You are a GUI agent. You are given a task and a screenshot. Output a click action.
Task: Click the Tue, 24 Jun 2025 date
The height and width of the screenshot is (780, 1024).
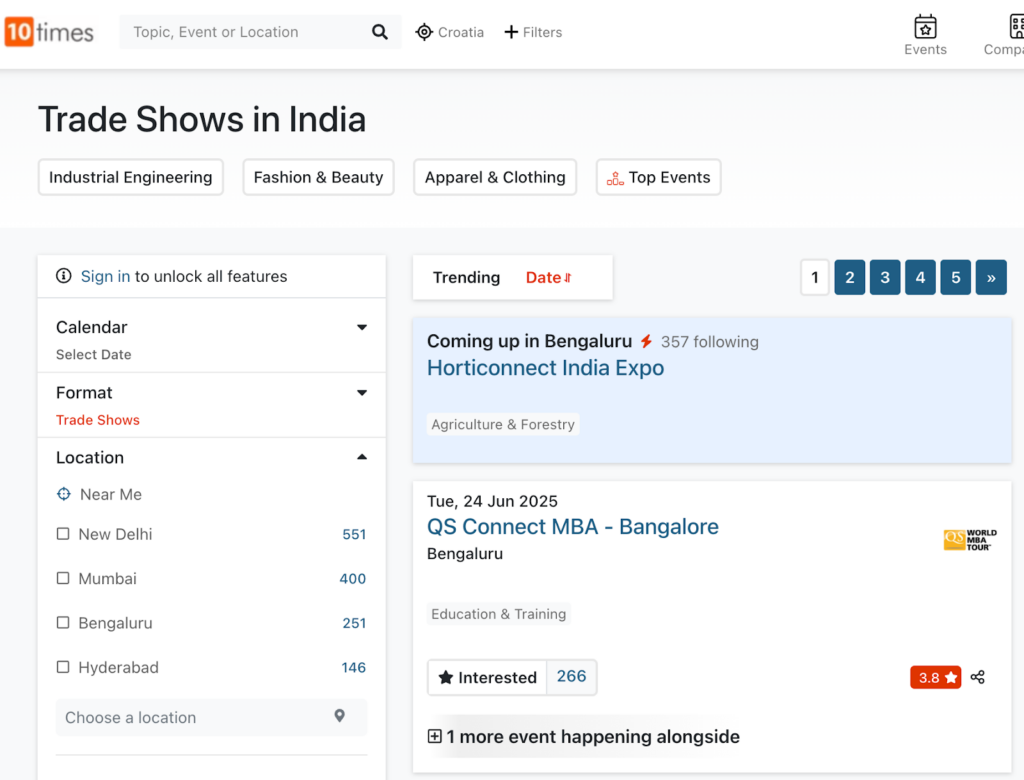point(492,501)
